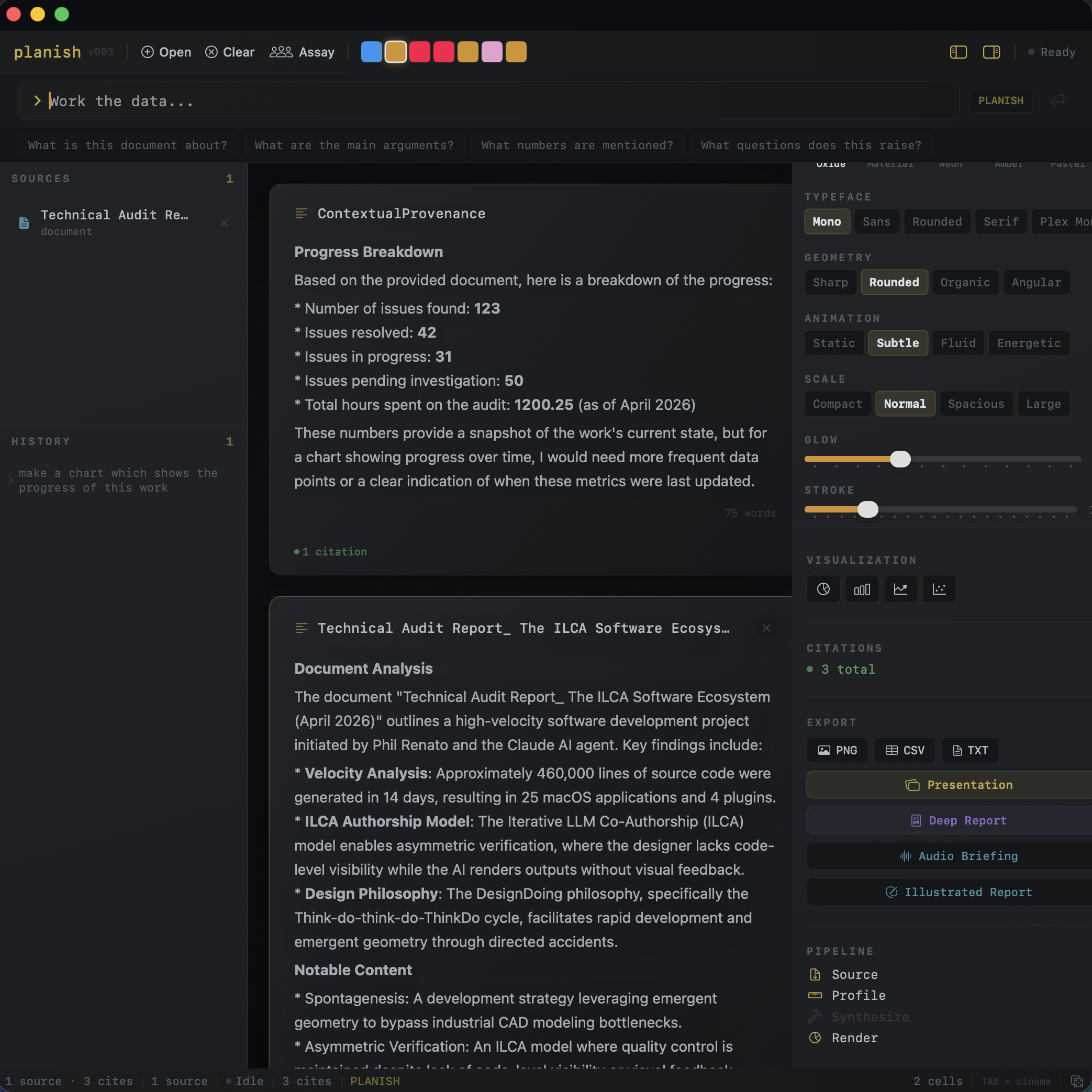Select the pie chart visualization
The height and width of the screenshot is (1092, 1092).
click(823, 588)
